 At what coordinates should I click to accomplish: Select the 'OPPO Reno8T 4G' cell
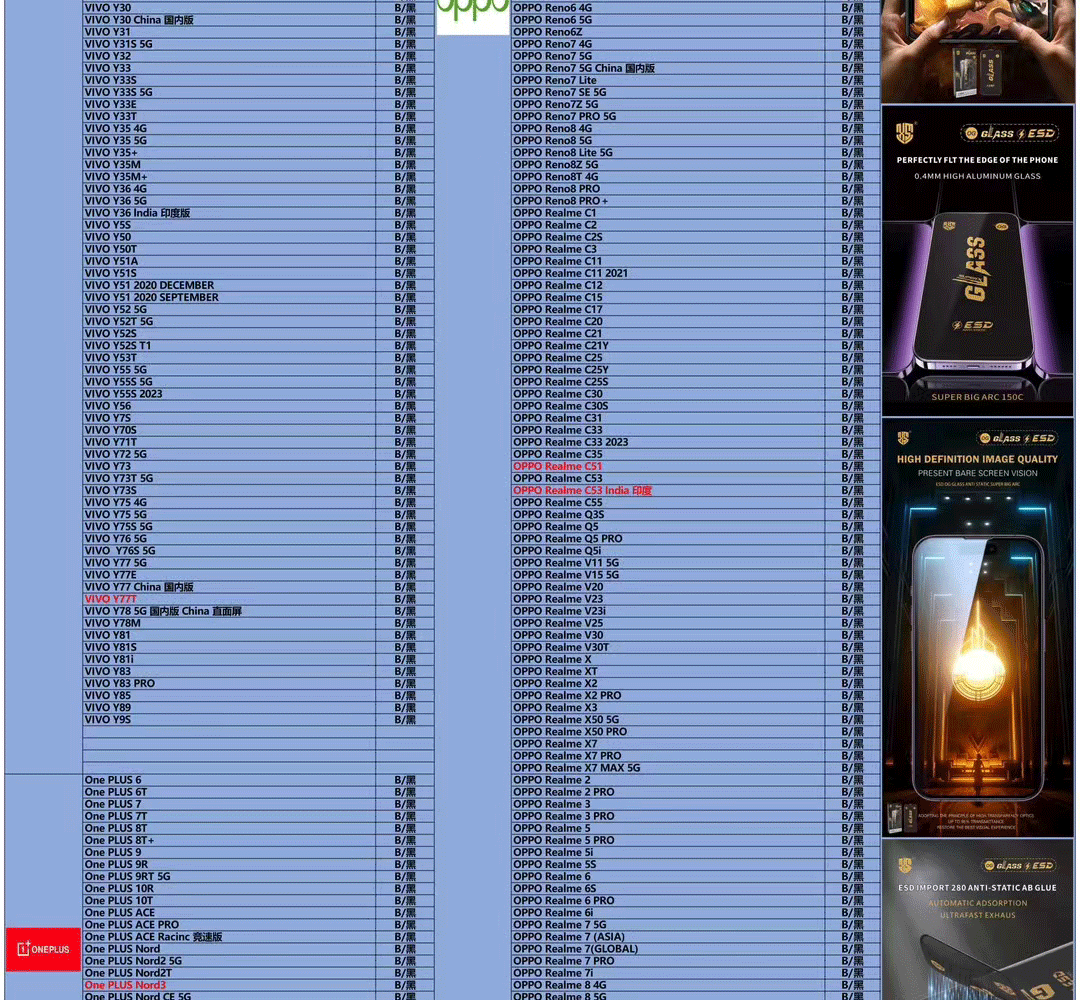(x=668, y=177)
